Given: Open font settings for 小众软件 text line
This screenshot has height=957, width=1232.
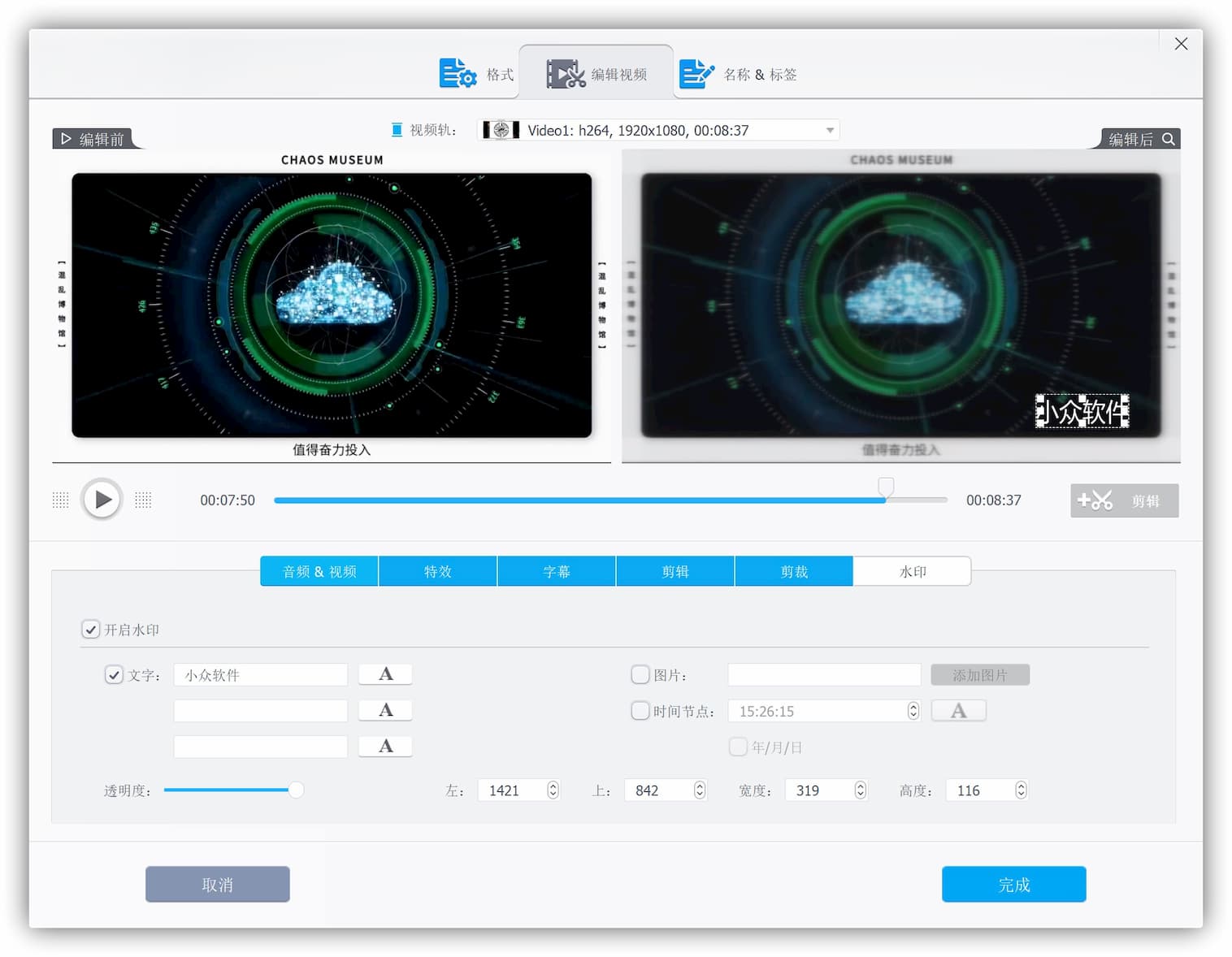Looking at the screenshot, I should [x=385, y=674].
